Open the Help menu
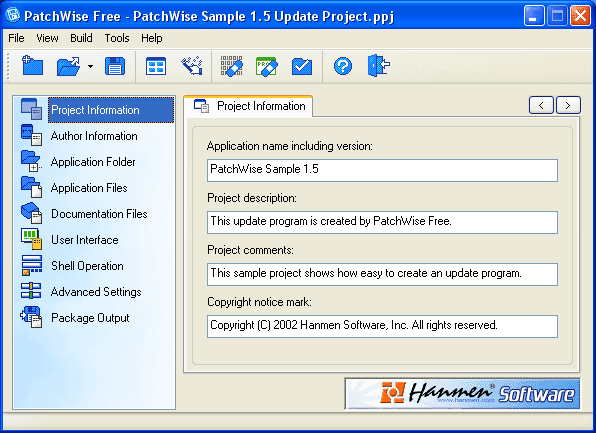The width and height of the screenshot is (596, 433). 152,38
